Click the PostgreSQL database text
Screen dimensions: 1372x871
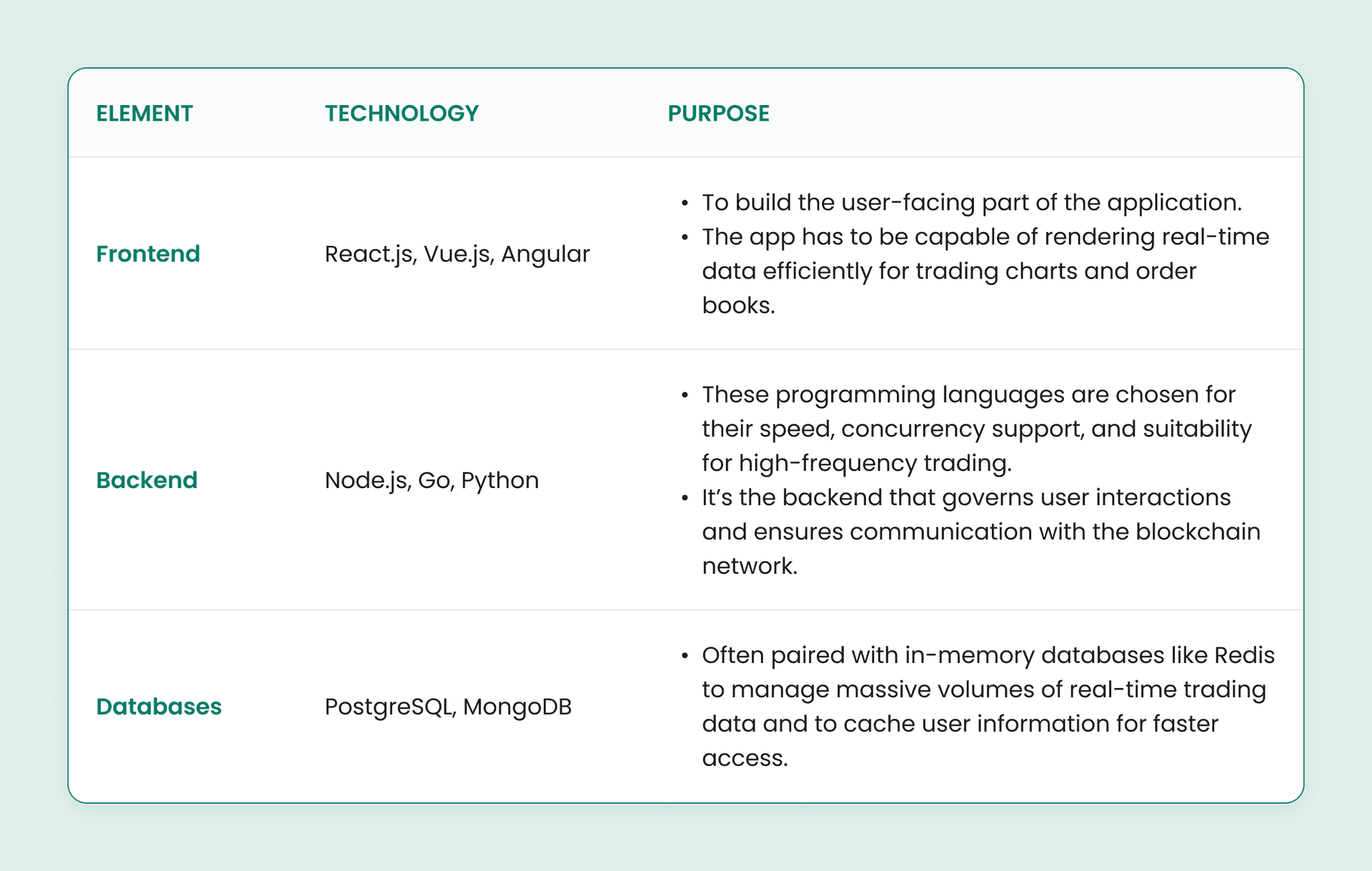389,707
